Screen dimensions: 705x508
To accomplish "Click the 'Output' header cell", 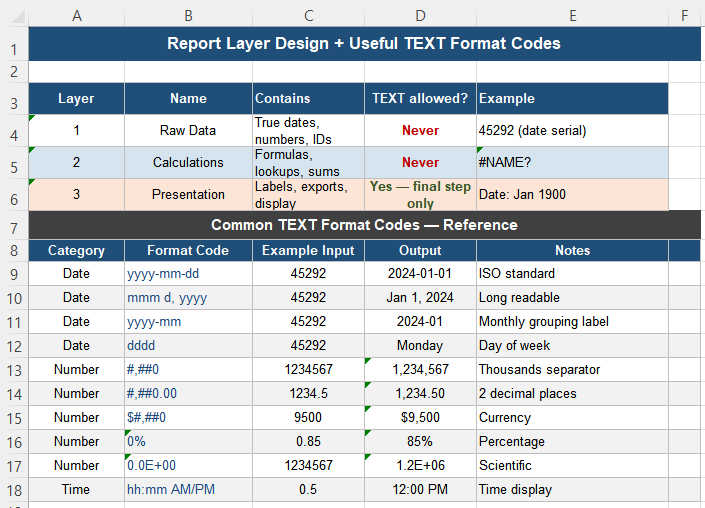I will click(420, 250).
